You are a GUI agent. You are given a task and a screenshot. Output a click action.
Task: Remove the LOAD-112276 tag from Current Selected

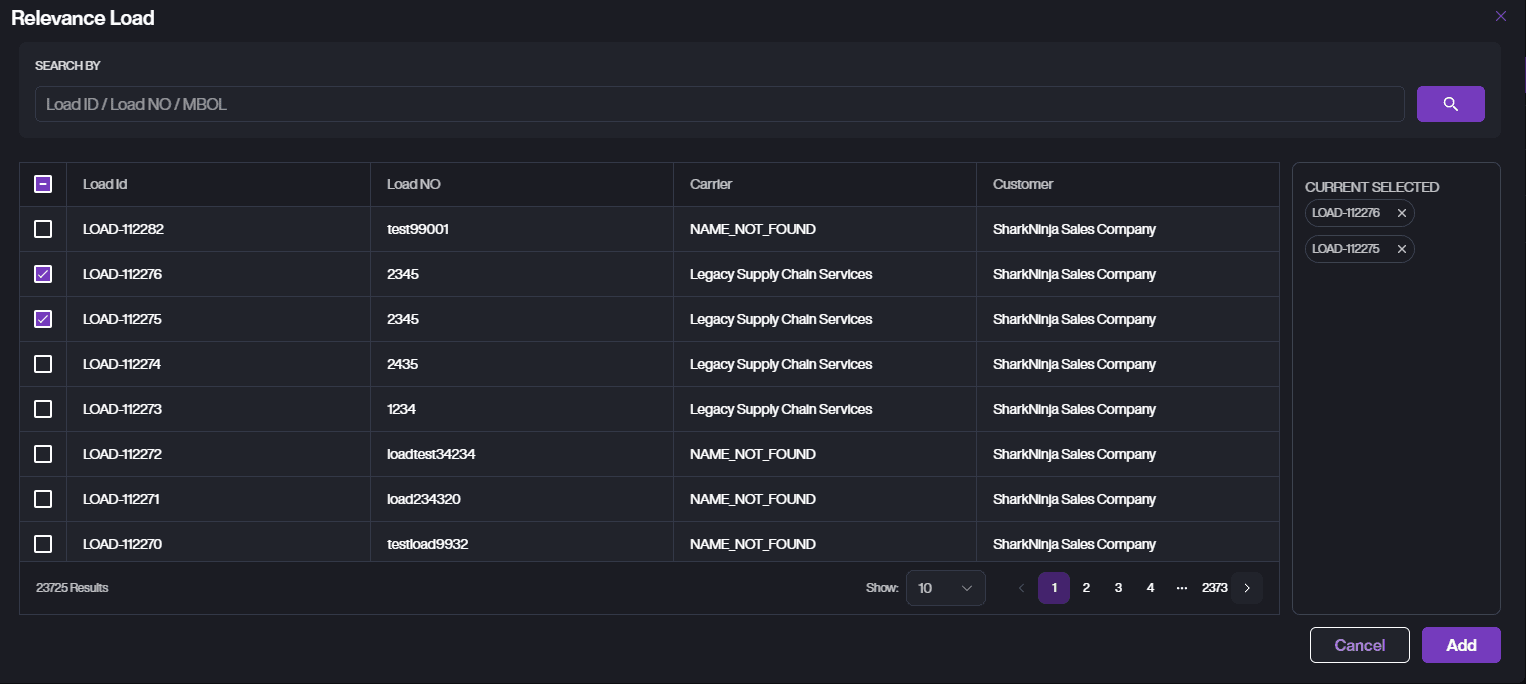click(x=1401, y=213)
